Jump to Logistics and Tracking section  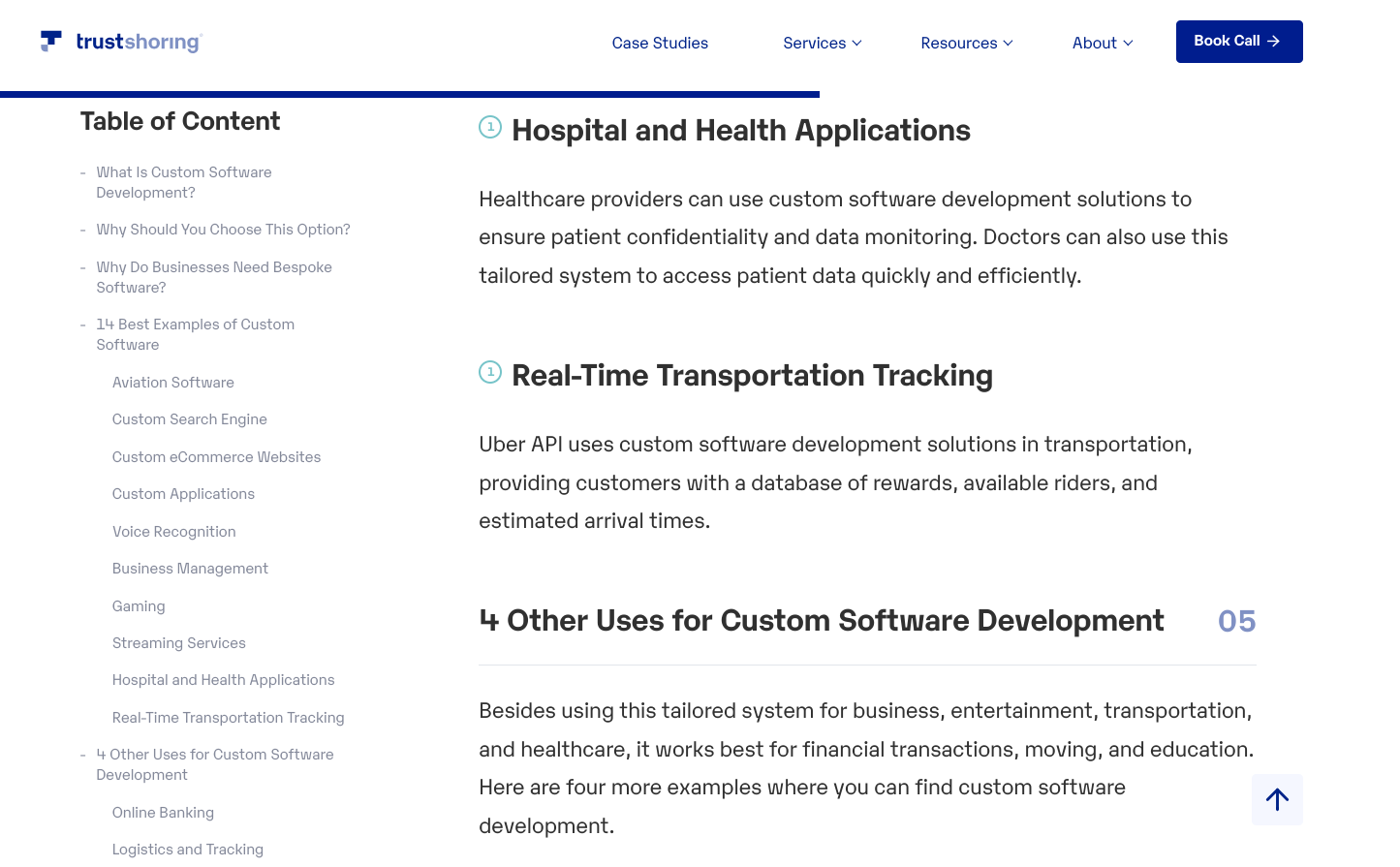[188, 850]
